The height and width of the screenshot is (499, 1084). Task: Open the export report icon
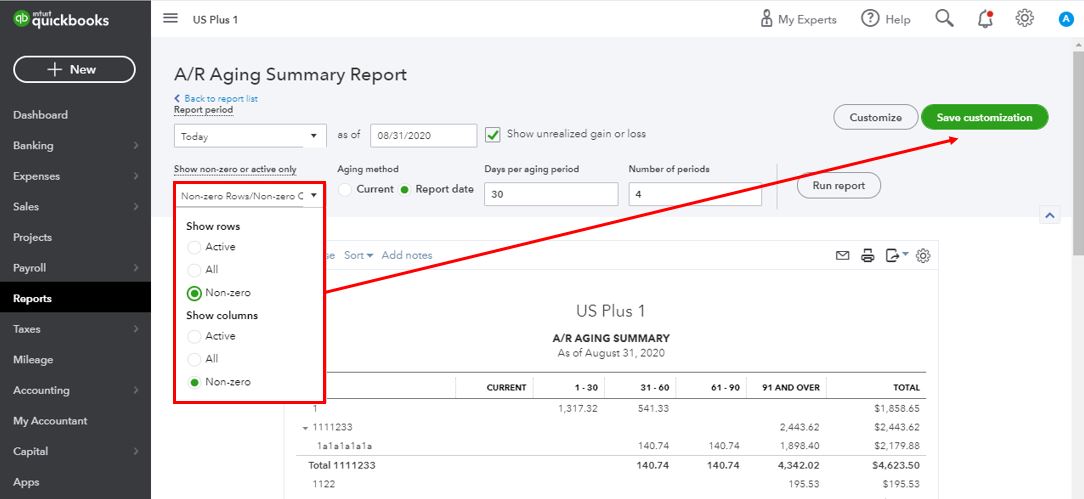[x=895, y=256]
